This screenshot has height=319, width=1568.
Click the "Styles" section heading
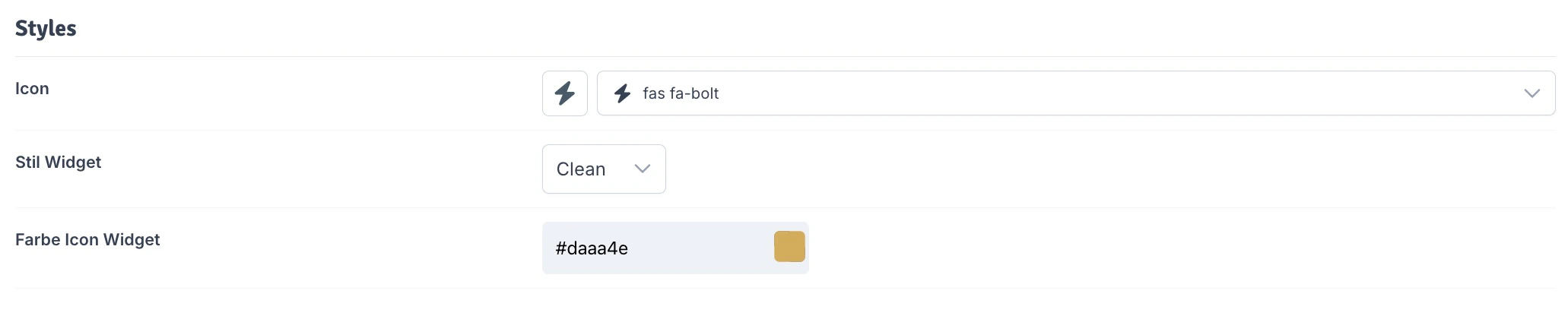46,28
